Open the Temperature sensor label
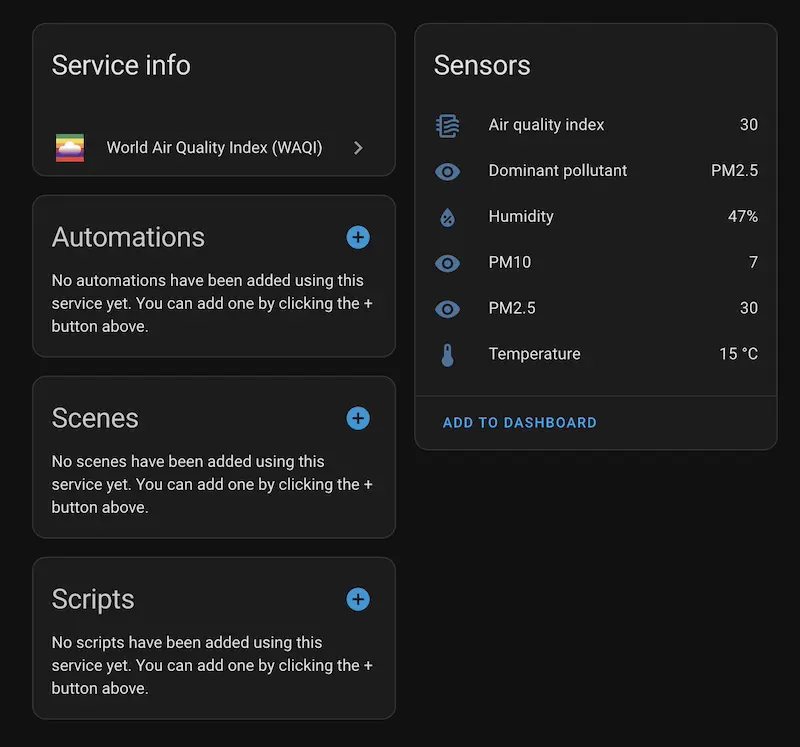The image size is (800, 747). [x=534, y=354]
